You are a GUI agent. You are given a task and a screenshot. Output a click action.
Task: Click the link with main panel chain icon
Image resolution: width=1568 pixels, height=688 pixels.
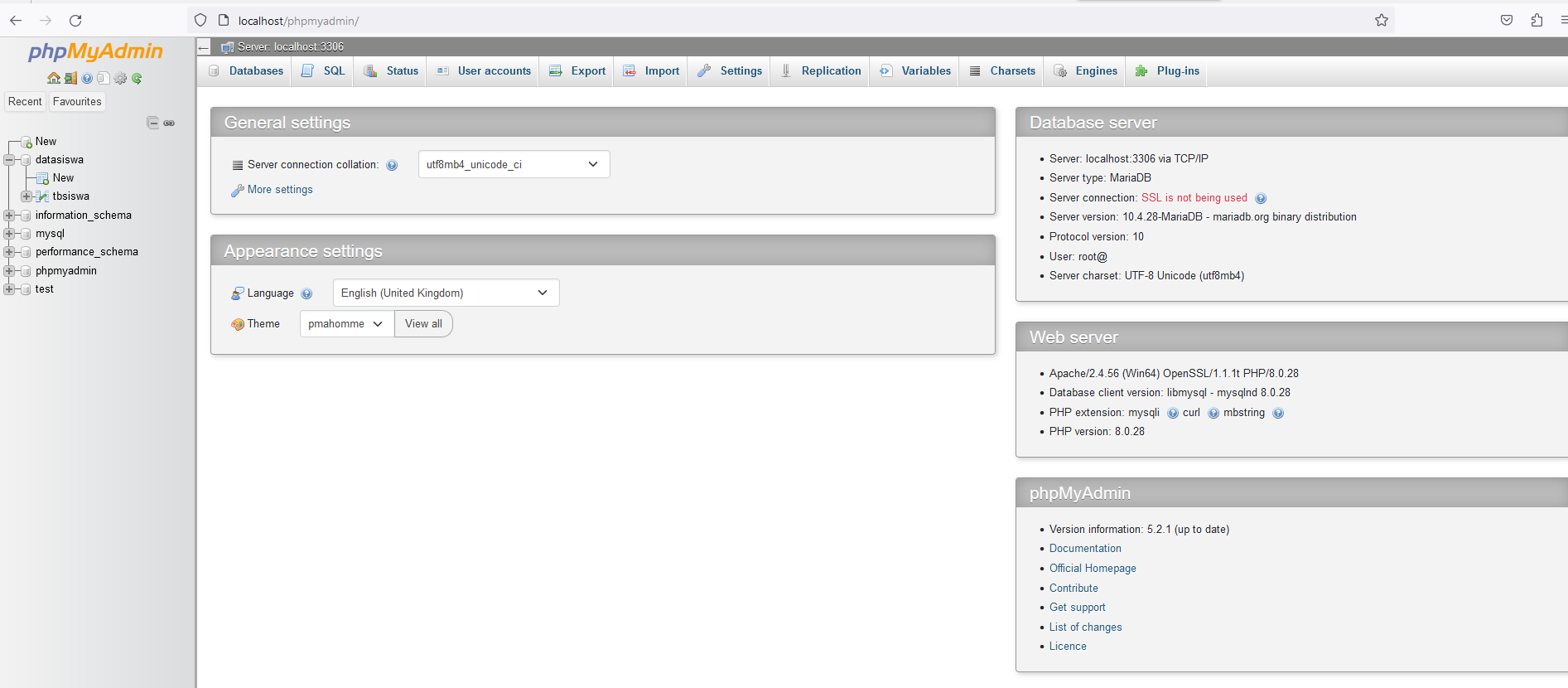coord(169,123)
